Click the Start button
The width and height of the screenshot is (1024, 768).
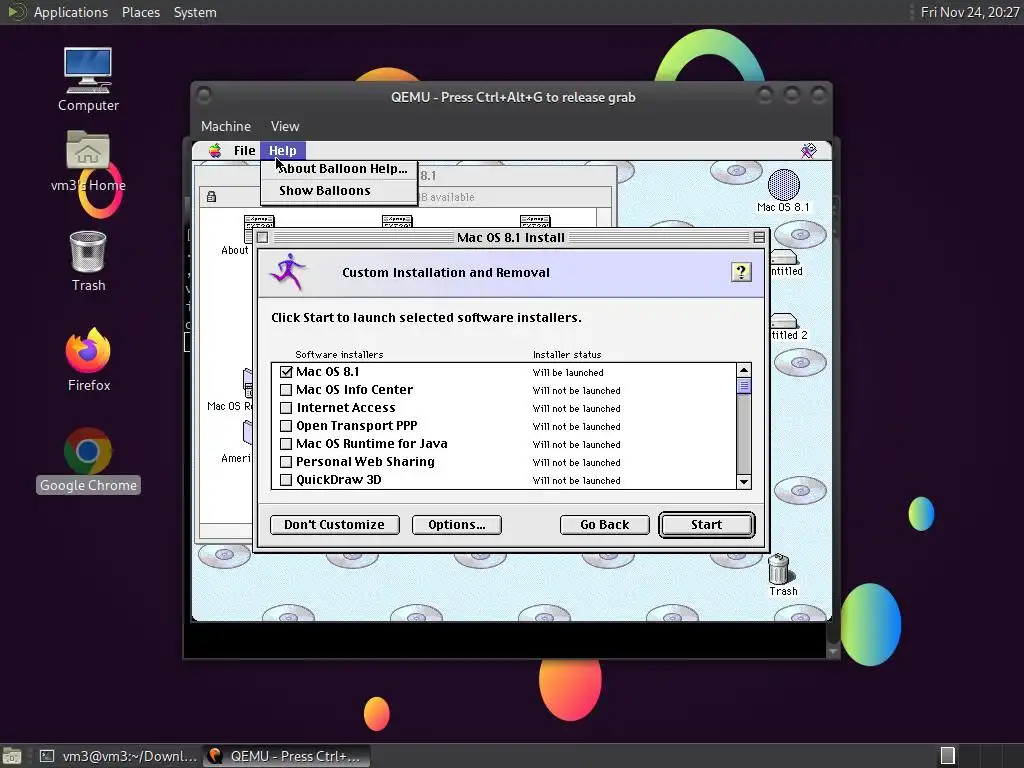tap(707, 525)
